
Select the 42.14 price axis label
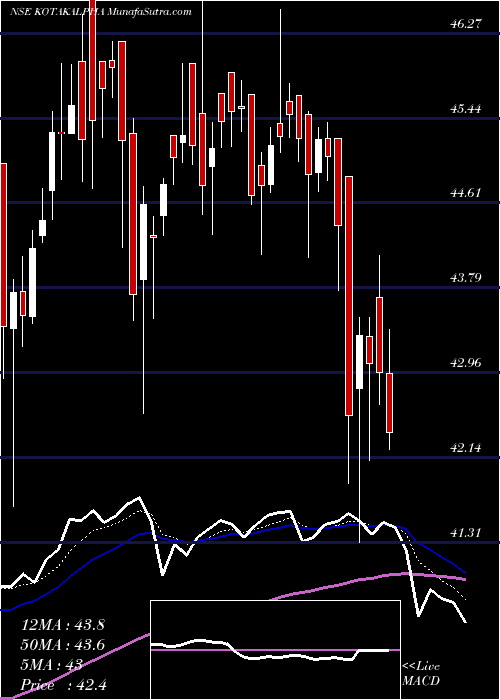pyautogui.click(x=465, y=448)
